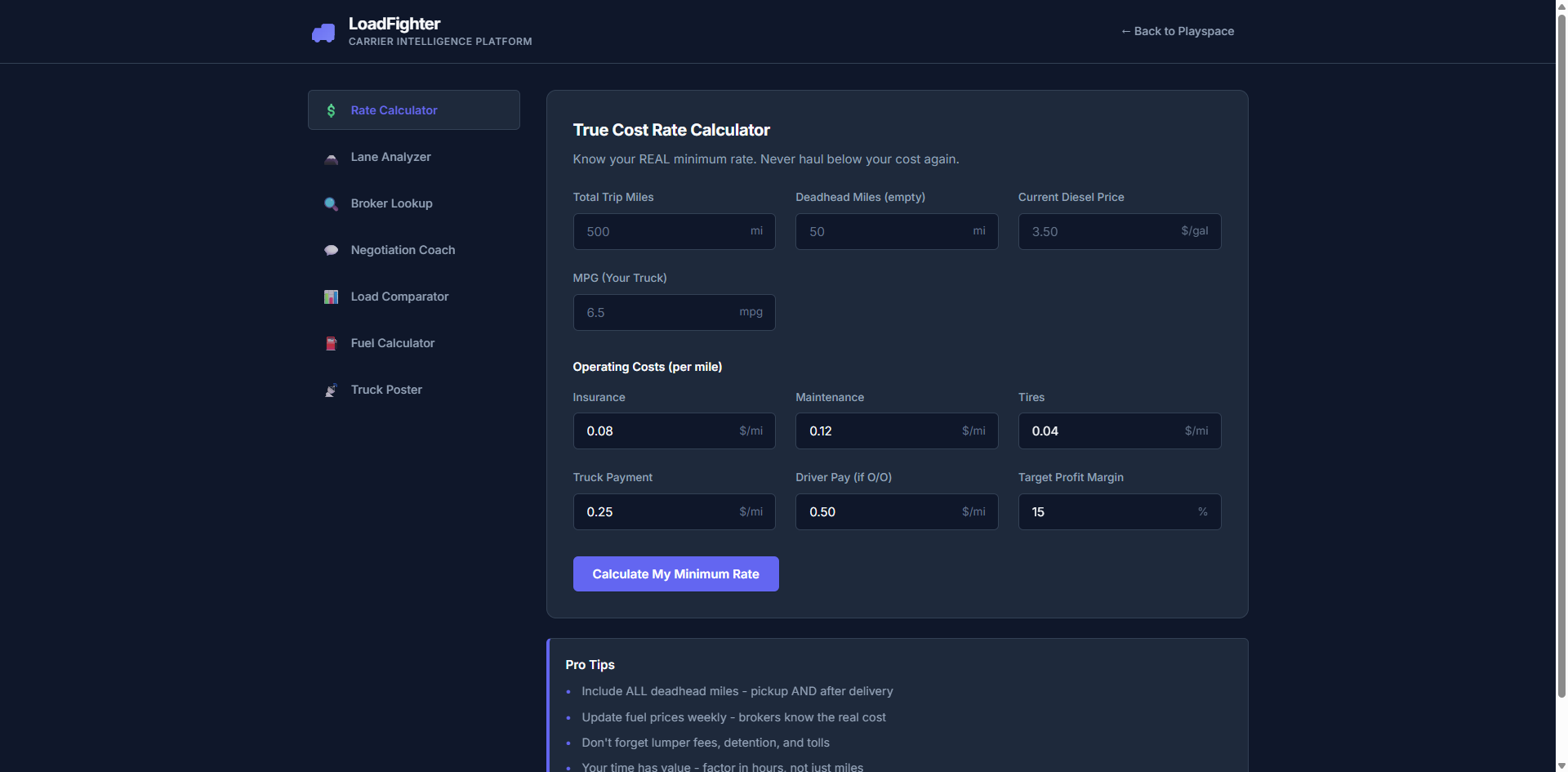Click the Truck Payment cost field
This screenshot has width=1568, height=772.
pyautogui.click(x=674, y=511)
